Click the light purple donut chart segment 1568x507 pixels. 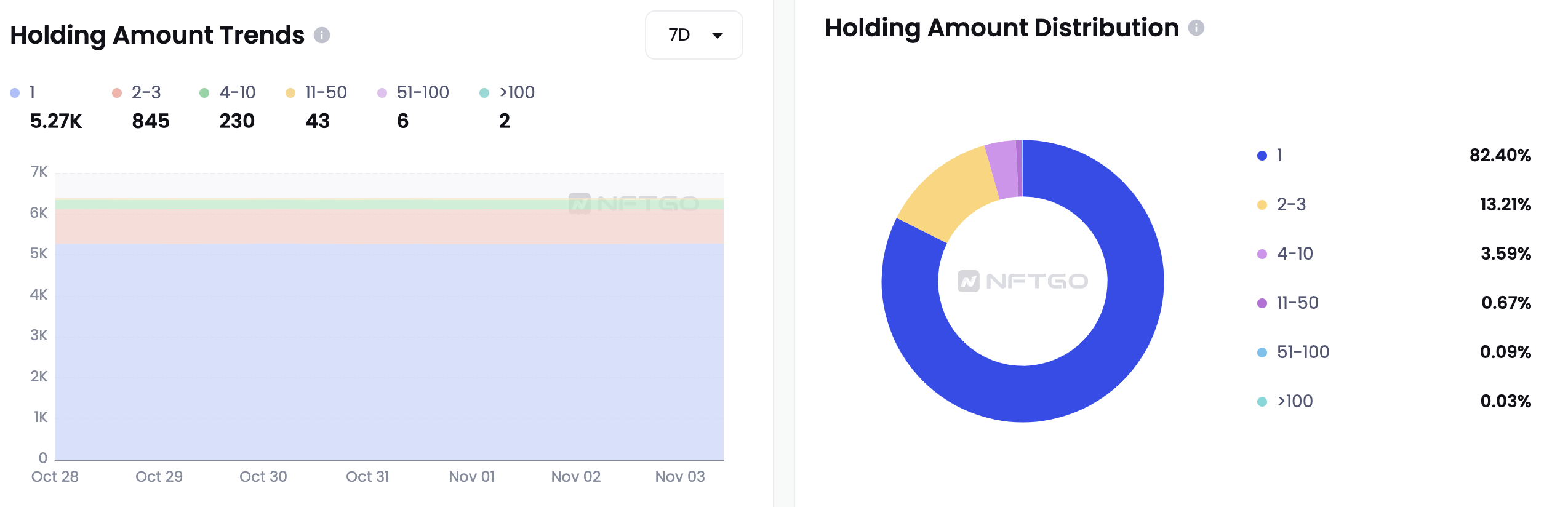point(1003,169)
